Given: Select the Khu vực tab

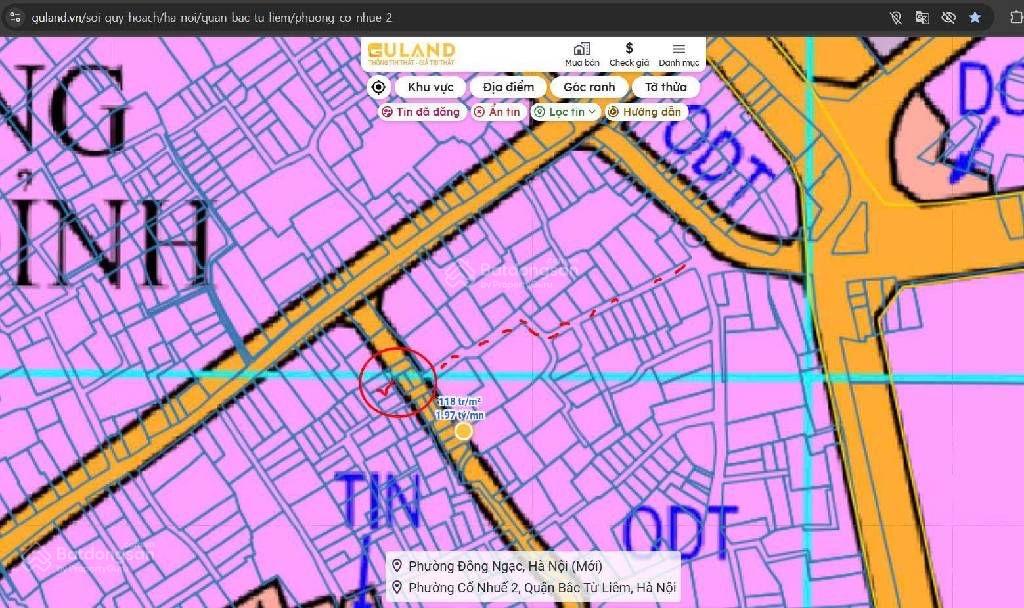Looking at the screenshot, I should click(430, 87).
